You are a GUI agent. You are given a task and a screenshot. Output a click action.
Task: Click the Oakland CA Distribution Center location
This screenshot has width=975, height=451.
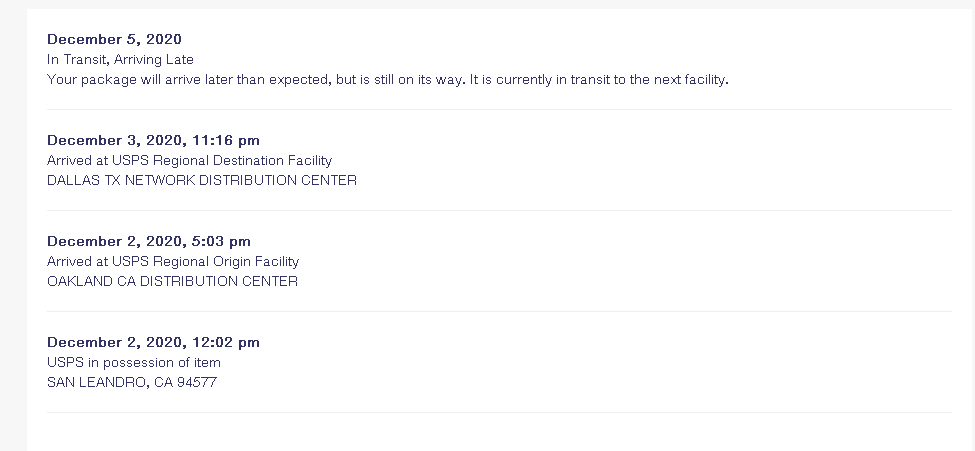[x=172, y=282]
